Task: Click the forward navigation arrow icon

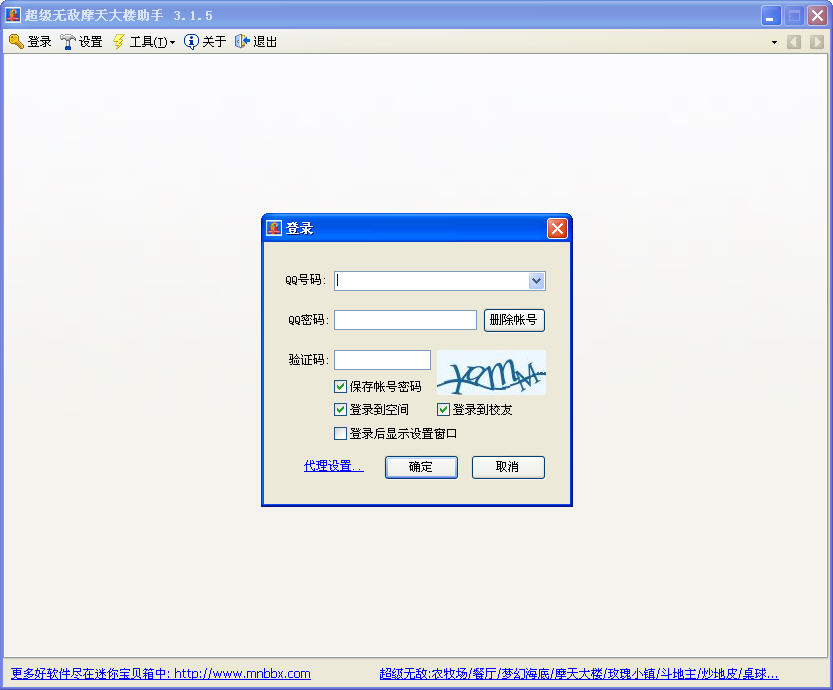Action: pyautogui.click(x=817, y=42)
